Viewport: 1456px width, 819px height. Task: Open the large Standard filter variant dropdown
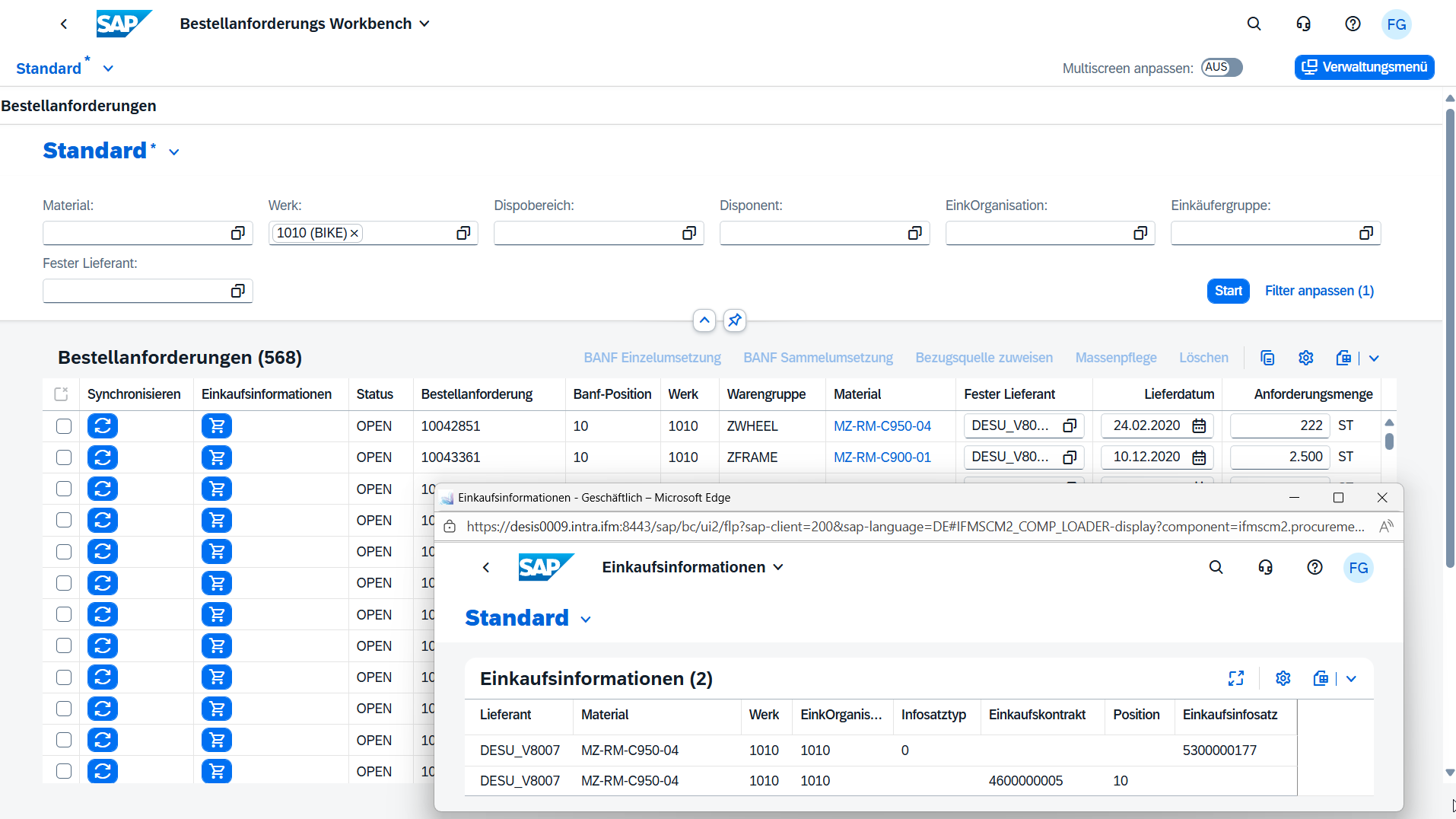174,152
